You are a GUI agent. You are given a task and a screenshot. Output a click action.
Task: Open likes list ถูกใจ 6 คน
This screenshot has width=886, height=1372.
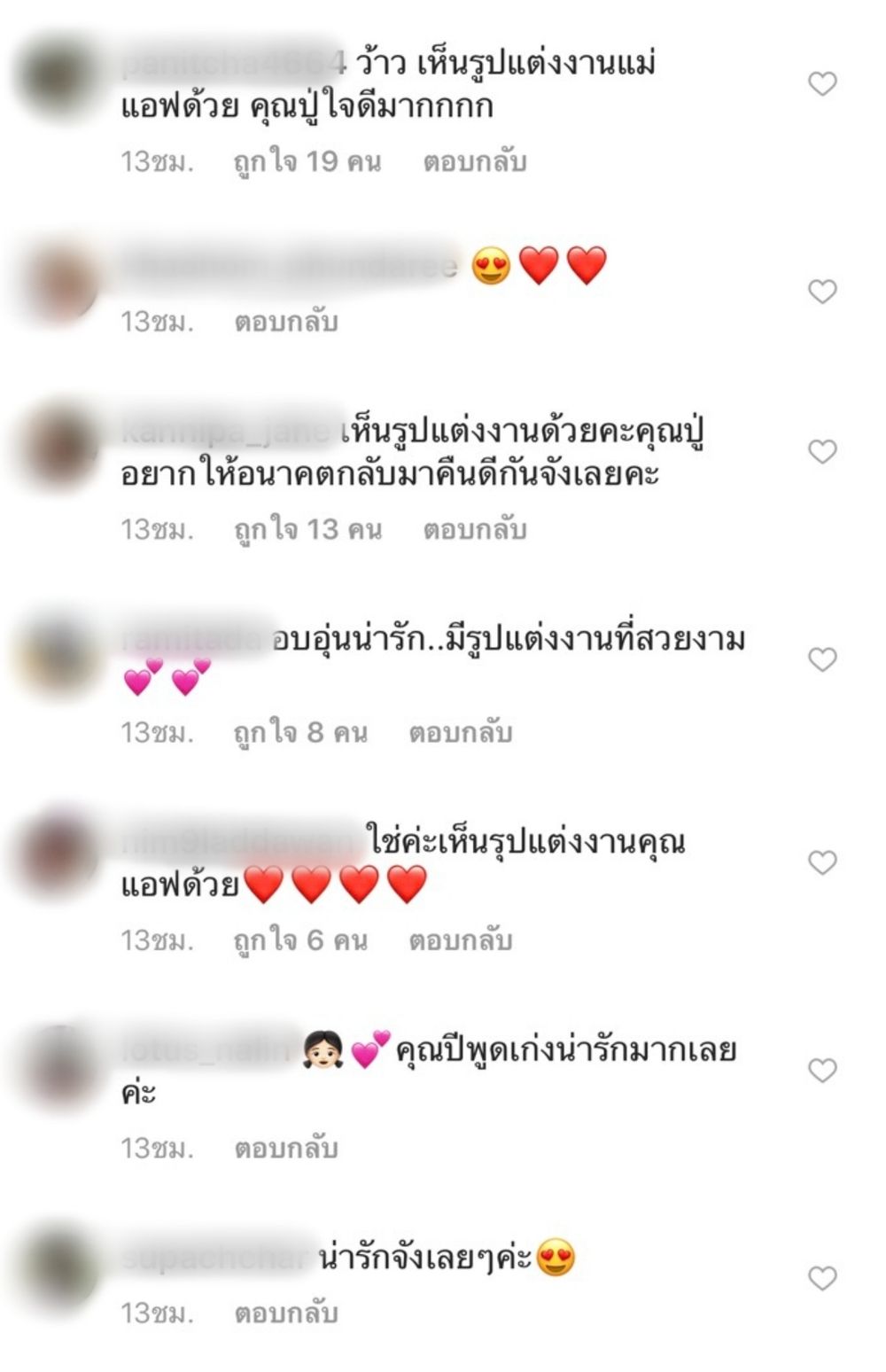(x=300, y=940)
